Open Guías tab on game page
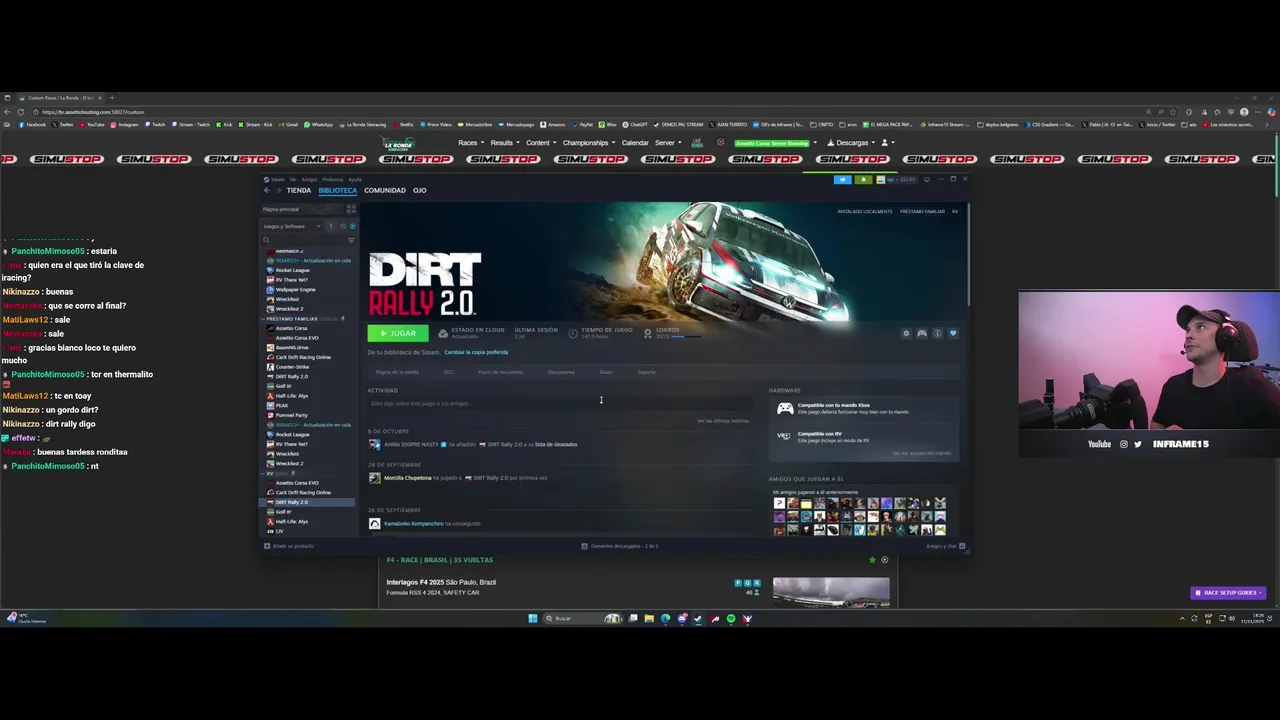1280x720 pixels. pos(606,372)
